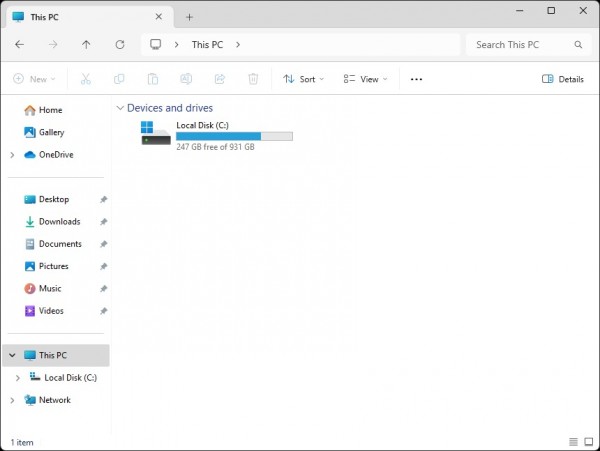Click the search magnifier icon
The image size is (600, 451).
coord(578,45)
